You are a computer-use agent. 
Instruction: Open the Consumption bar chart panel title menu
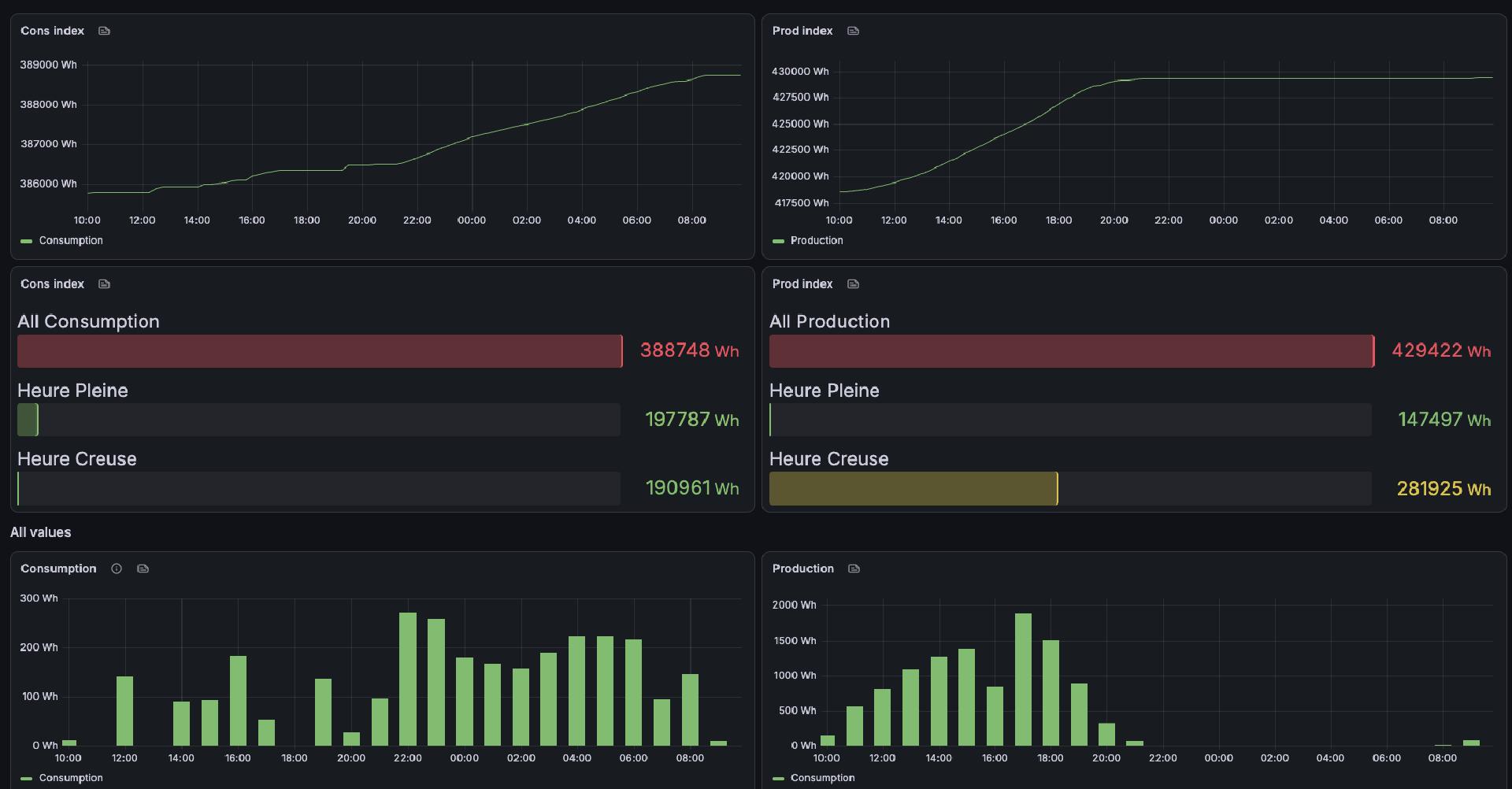click(58, 569)
